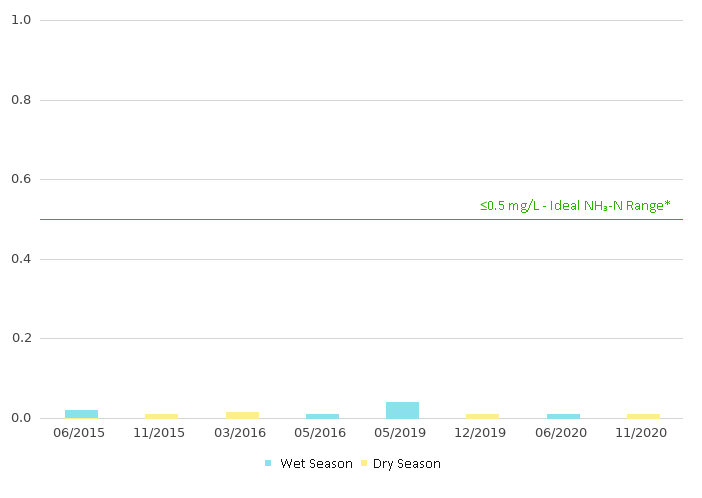Click the yellow Dry Season legend swatch
This screenshot has height=498, width=702.
pos(365,464)
